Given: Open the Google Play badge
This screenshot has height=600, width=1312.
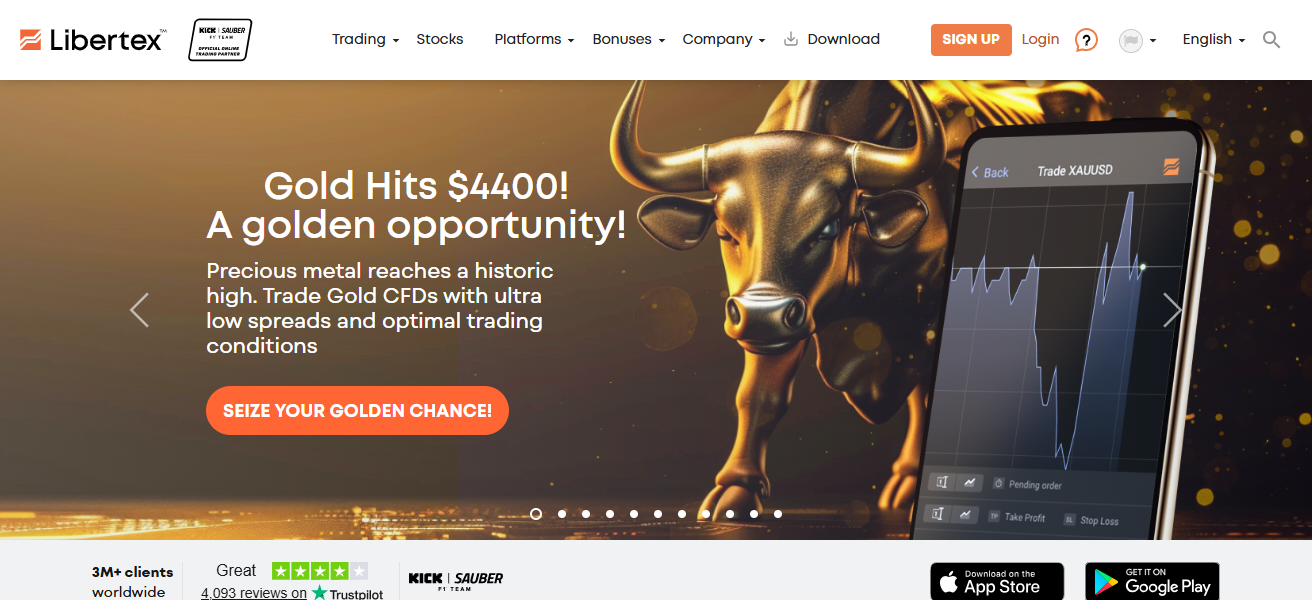Looking at the screenshot, I should click(x=1152, y=581).
